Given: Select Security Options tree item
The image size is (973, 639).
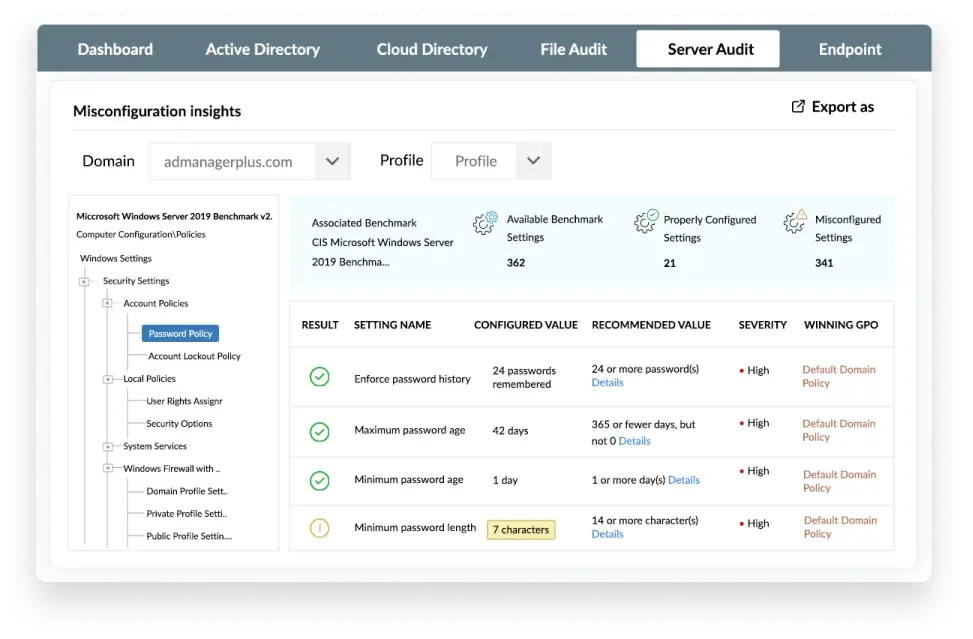Looking at the screenshot, I should (x=179, y=424).
